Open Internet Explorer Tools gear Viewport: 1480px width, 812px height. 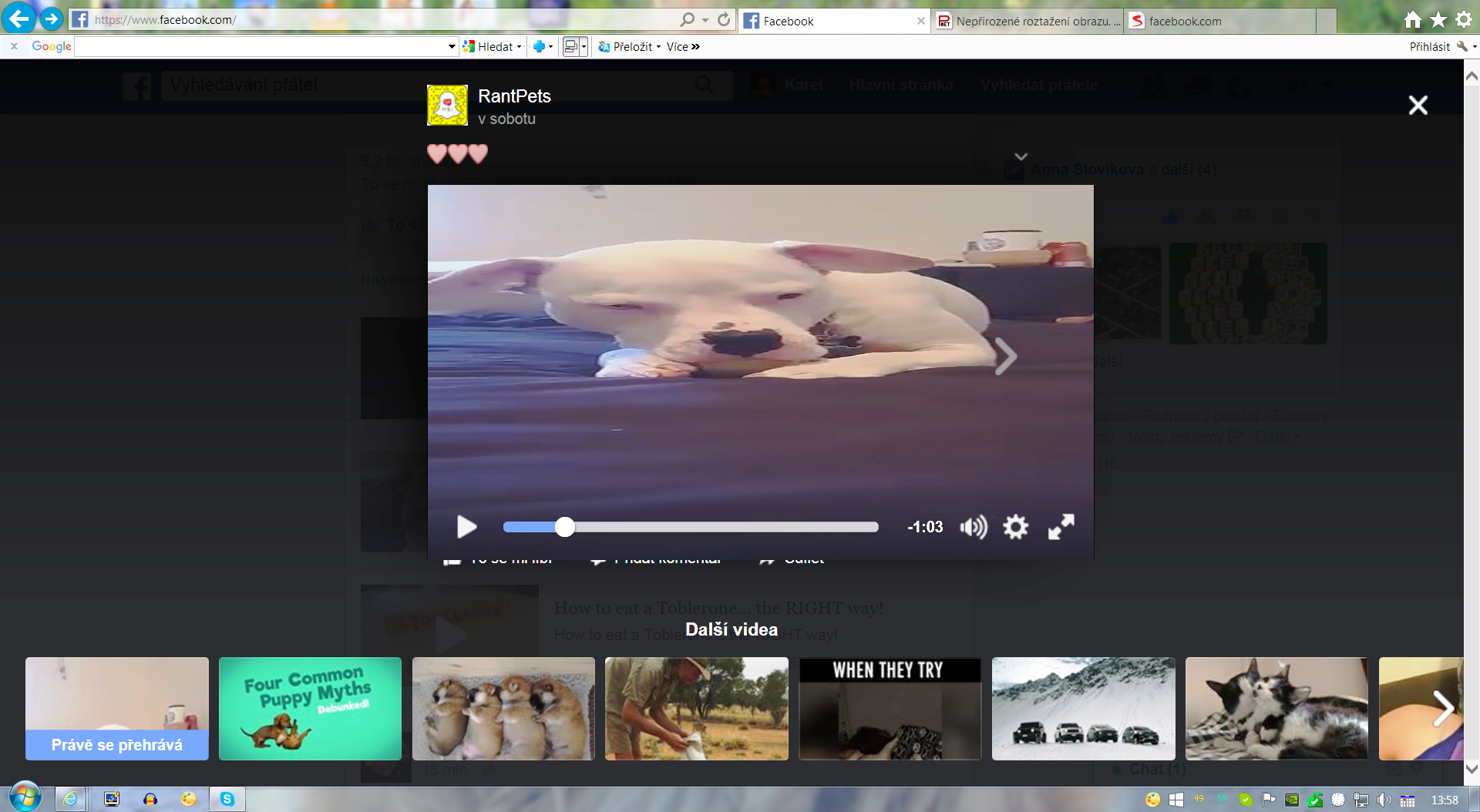(1464, 19)
